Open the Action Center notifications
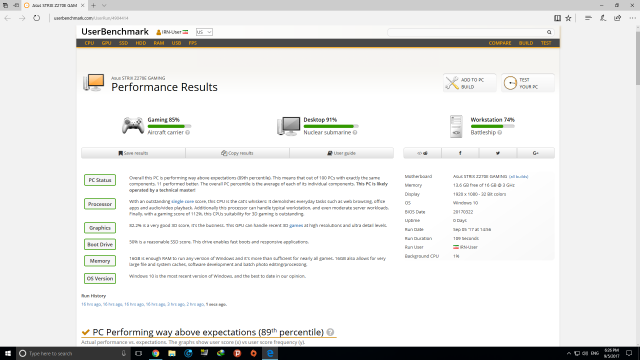640x360 pixels. (629, 353)
